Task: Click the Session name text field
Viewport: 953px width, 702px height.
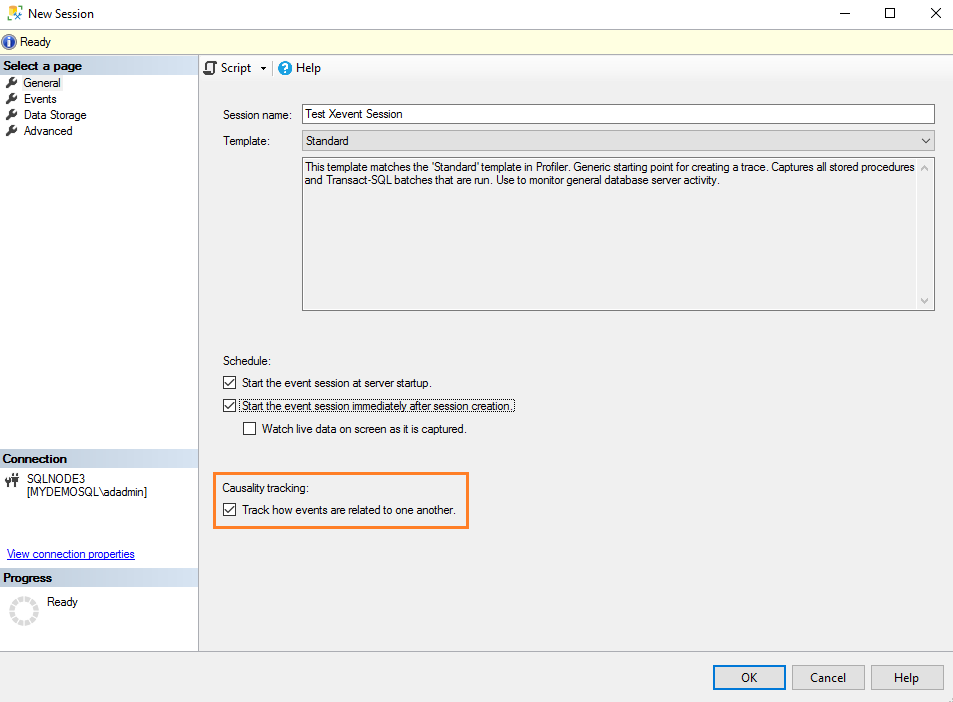Action: pyautogui.click(x=617, y=114)
